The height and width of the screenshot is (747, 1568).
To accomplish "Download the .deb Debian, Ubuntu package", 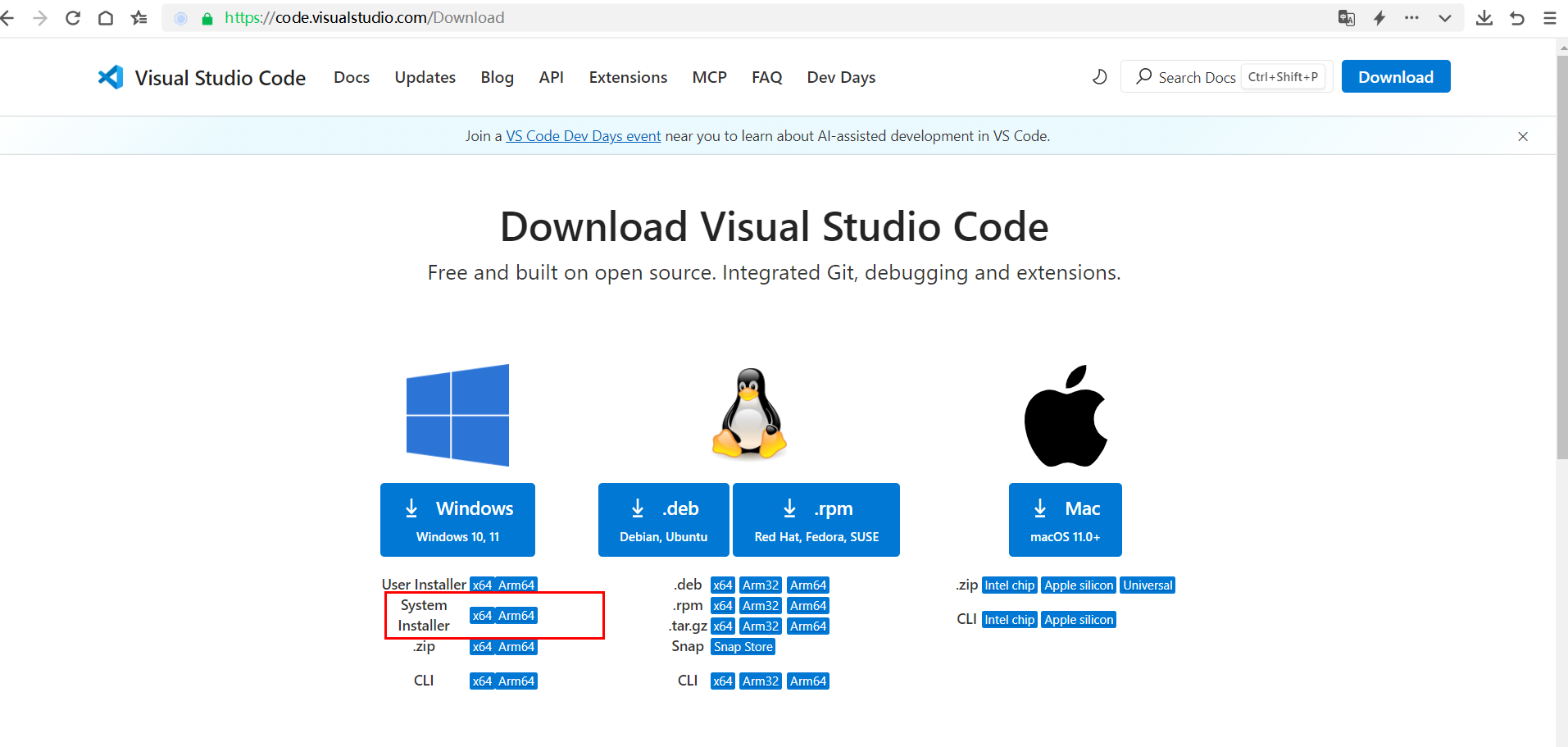I will 664,520.
